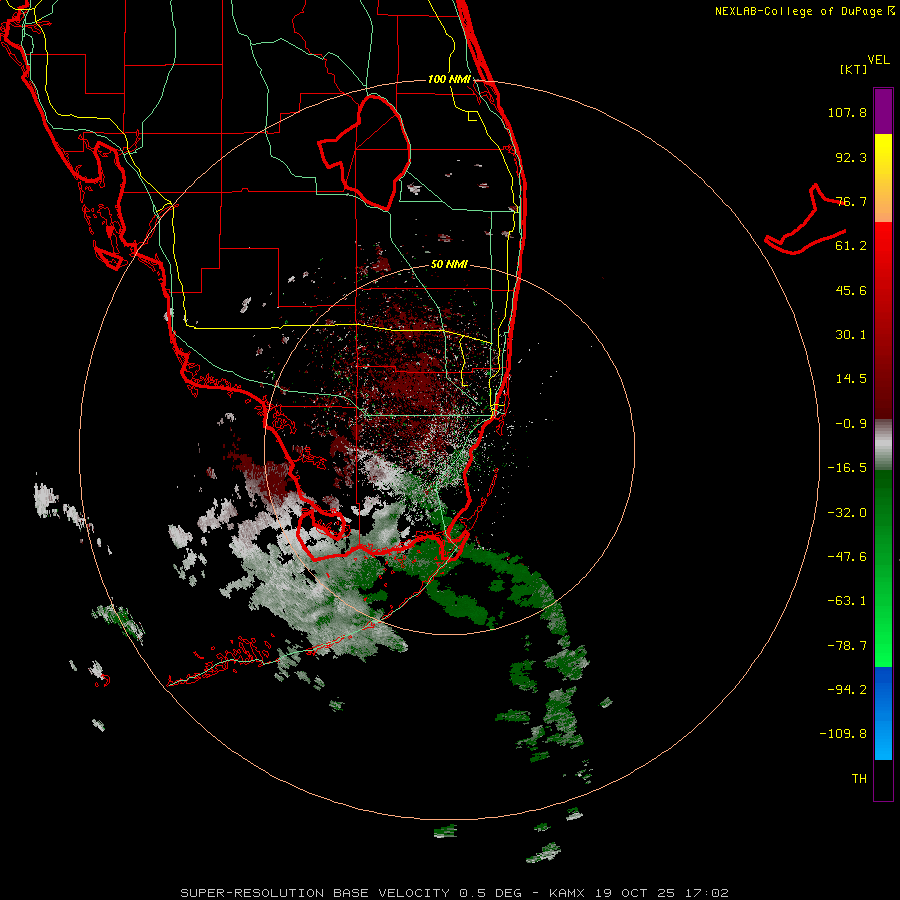Select the -63.1 legend value
The width and height of the screenshot is (900, 900).
[x=847, y=601]
